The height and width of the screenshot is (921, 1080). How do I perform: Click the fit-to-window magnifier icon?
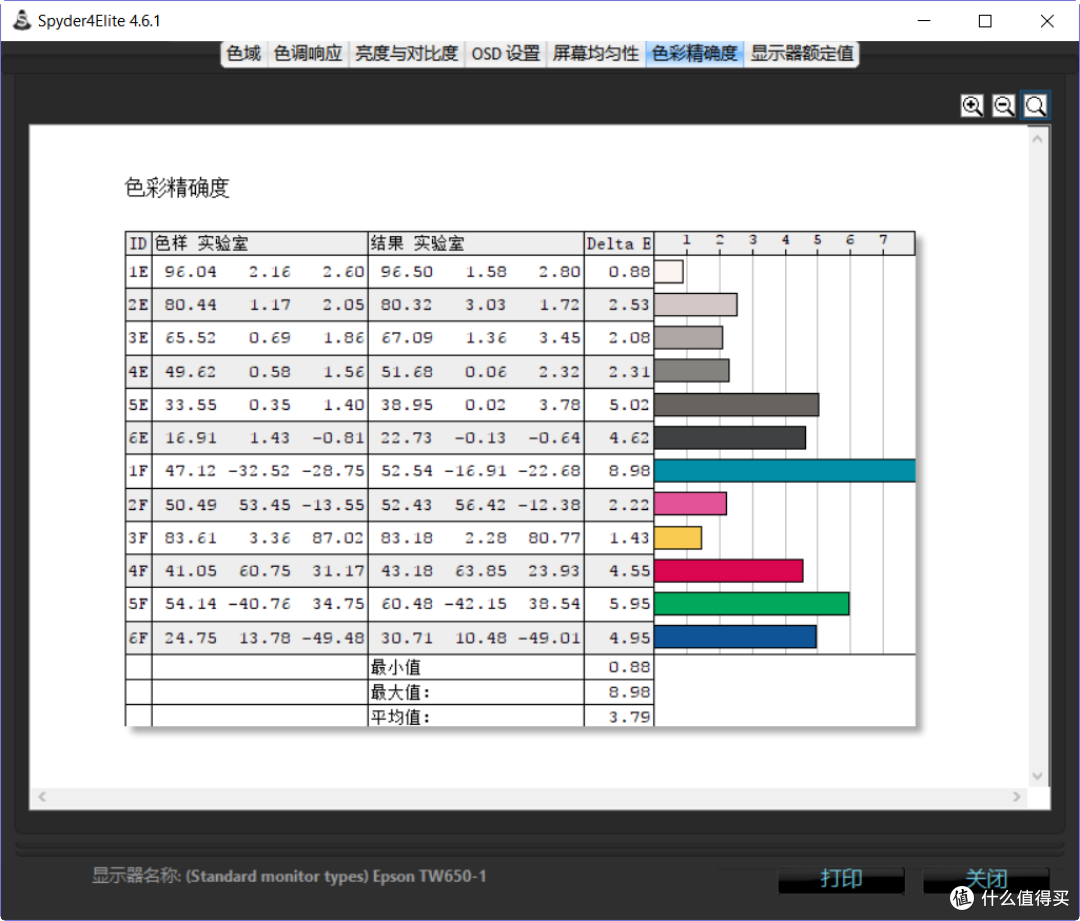pyautogui.click(x=1035, y=106)
